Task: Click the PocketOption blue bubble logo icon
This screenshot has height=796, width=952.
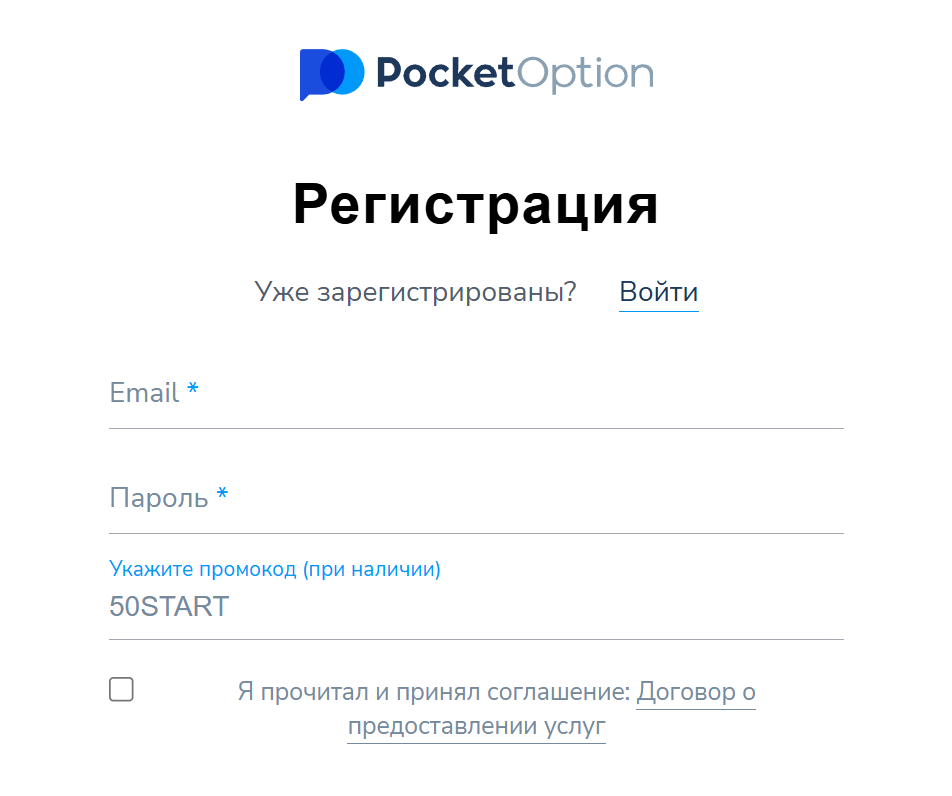Action: 331,74
